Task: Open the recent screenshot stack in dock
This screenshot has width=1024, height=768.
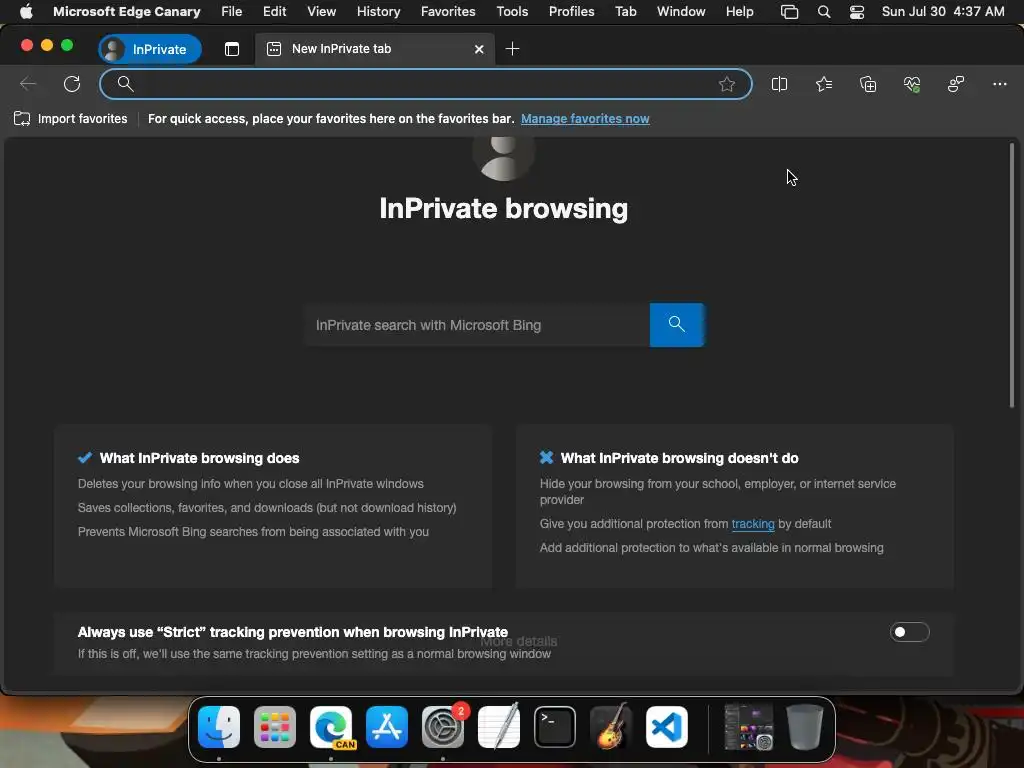Action: click(748, 727)
